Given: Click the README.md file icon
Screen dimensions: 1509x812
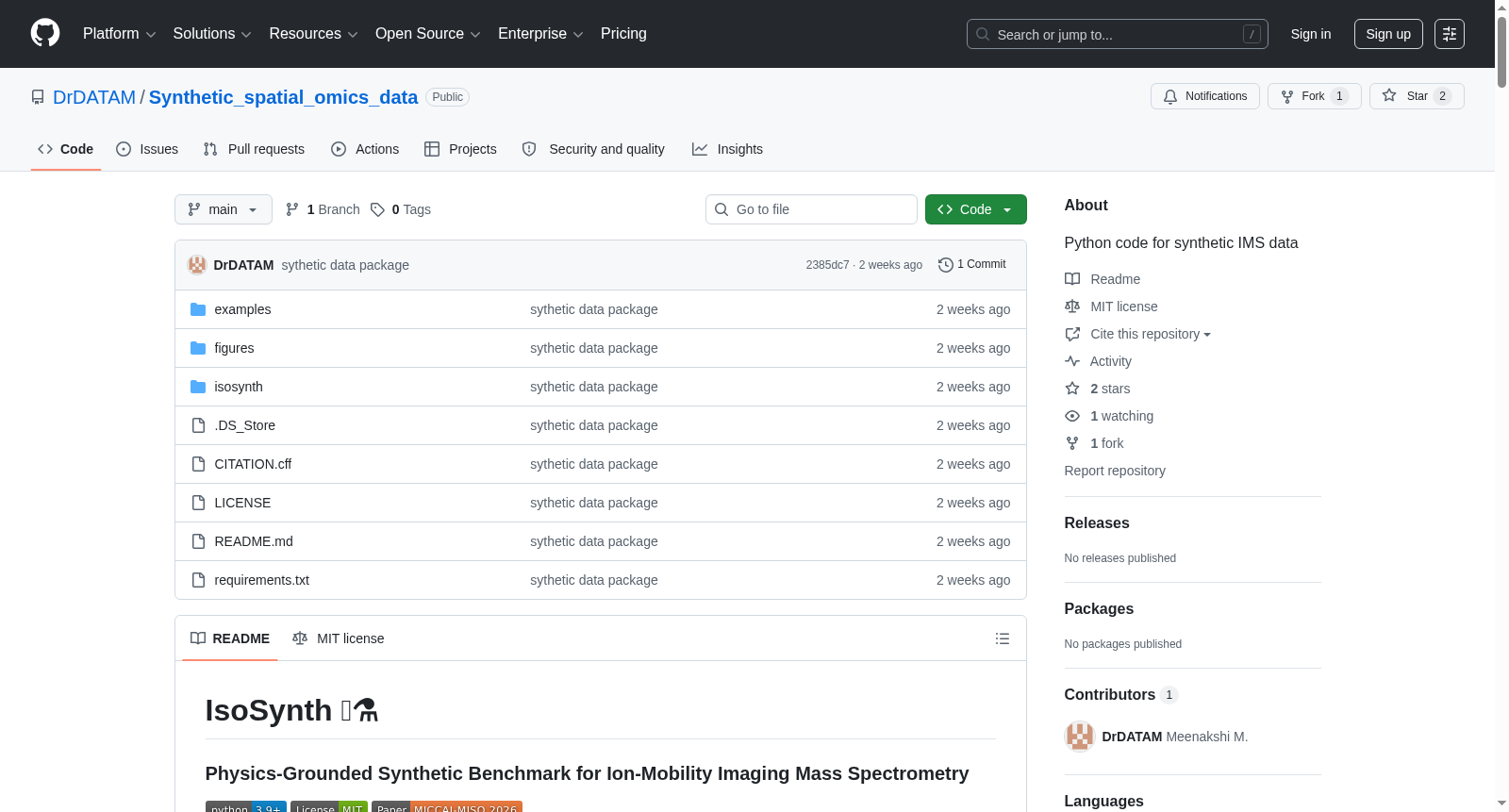Looking at the screenshot, I should (x=198, y=541).
